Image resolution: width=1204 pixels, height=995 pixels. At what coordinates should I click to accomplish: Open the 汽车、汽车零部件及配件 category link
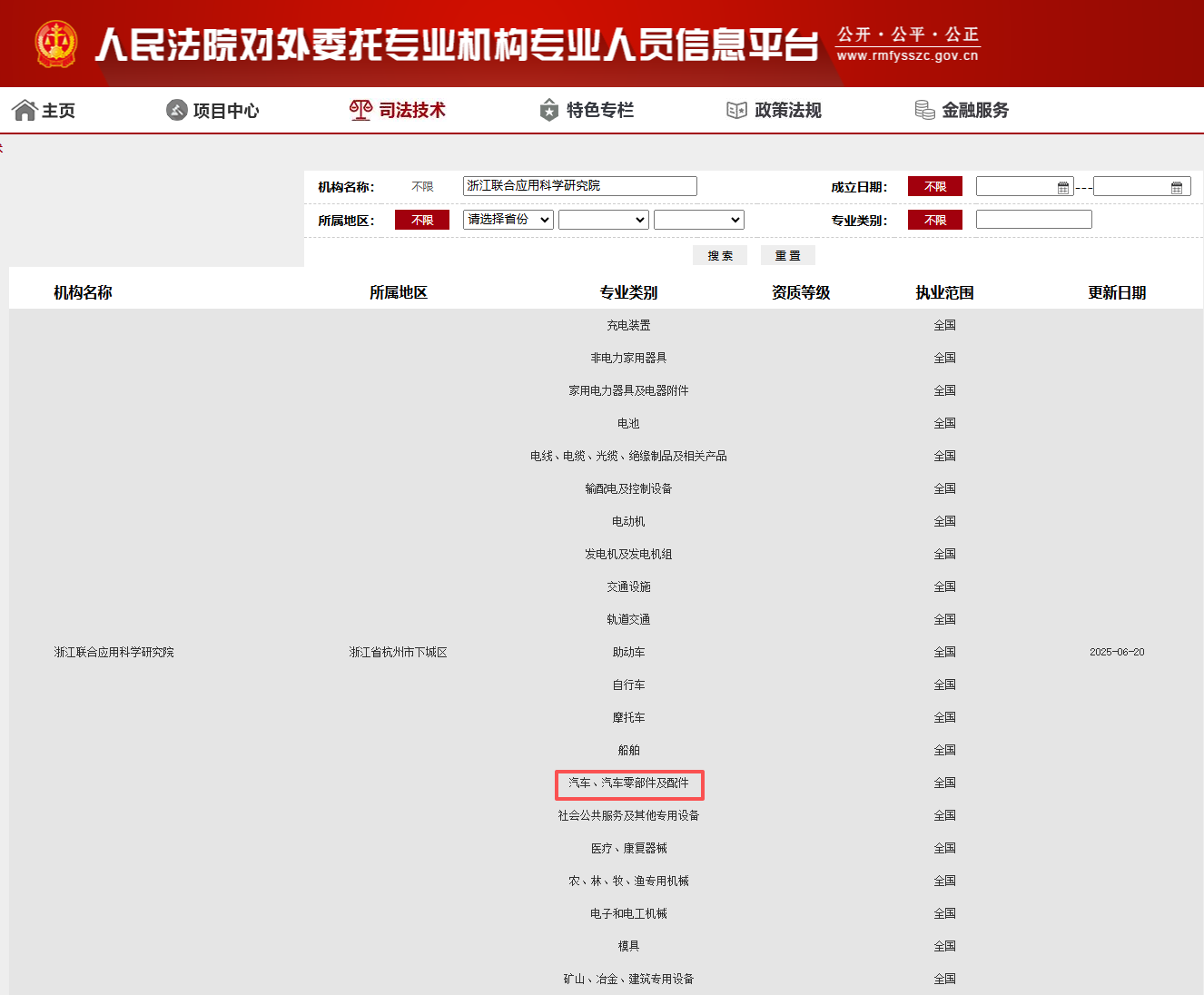pyautogui.click(x=629, y=783)
